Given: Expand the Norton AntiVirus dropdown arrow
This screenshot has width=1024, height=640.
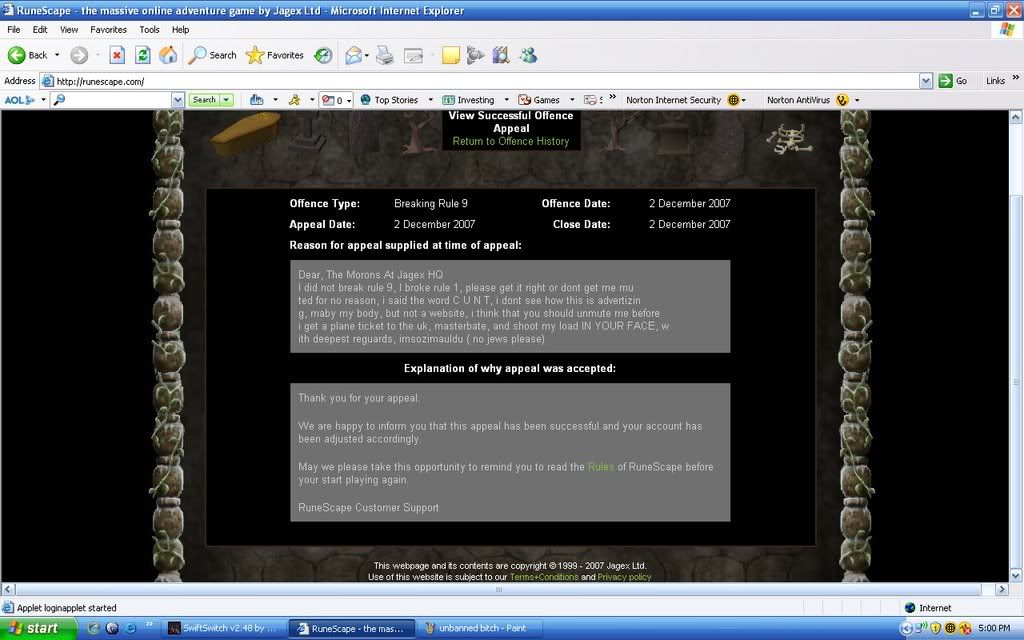Looking at the screenshot, I should [857, 100].
